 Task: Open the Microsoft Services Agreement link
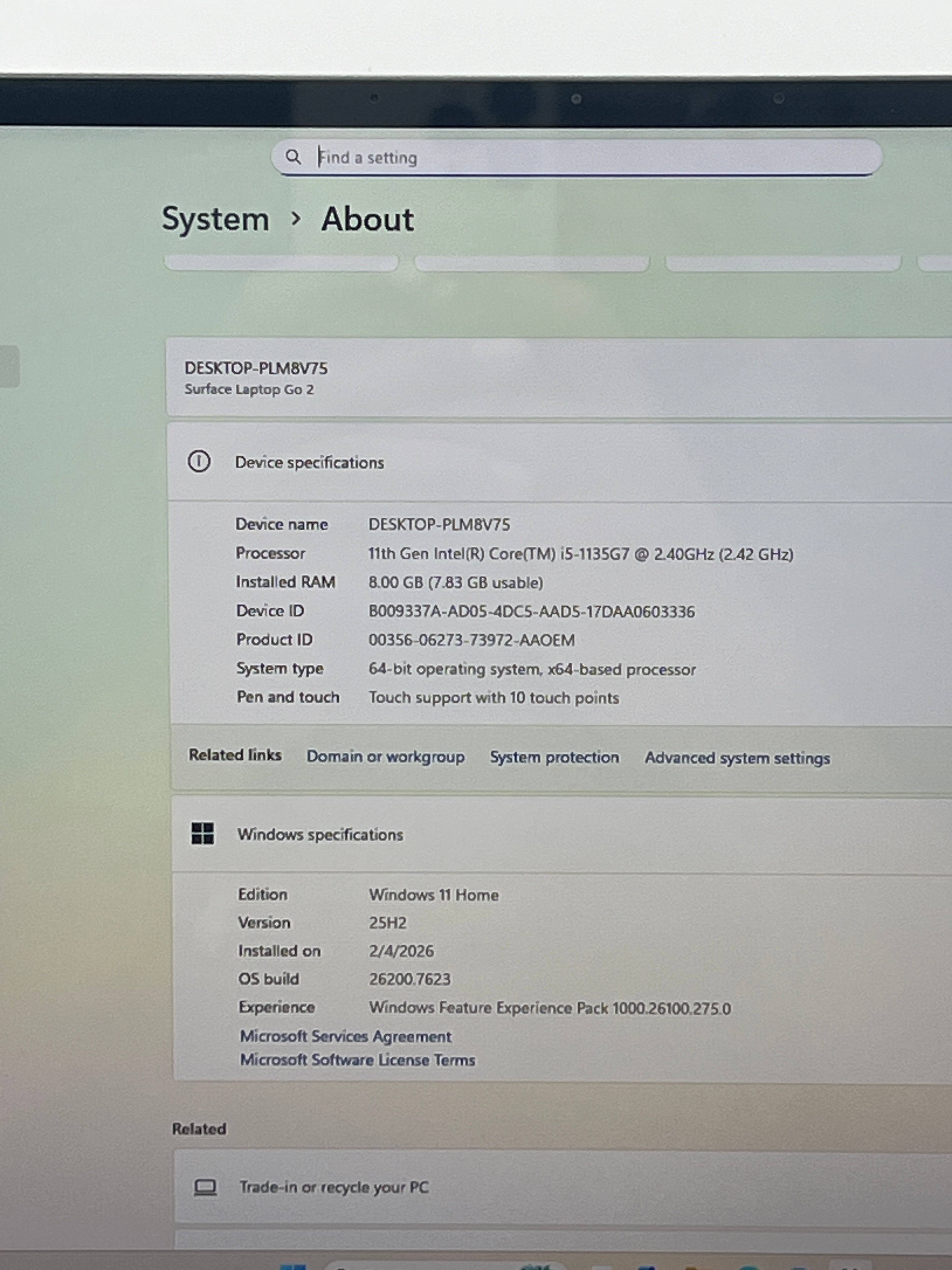345,1037
